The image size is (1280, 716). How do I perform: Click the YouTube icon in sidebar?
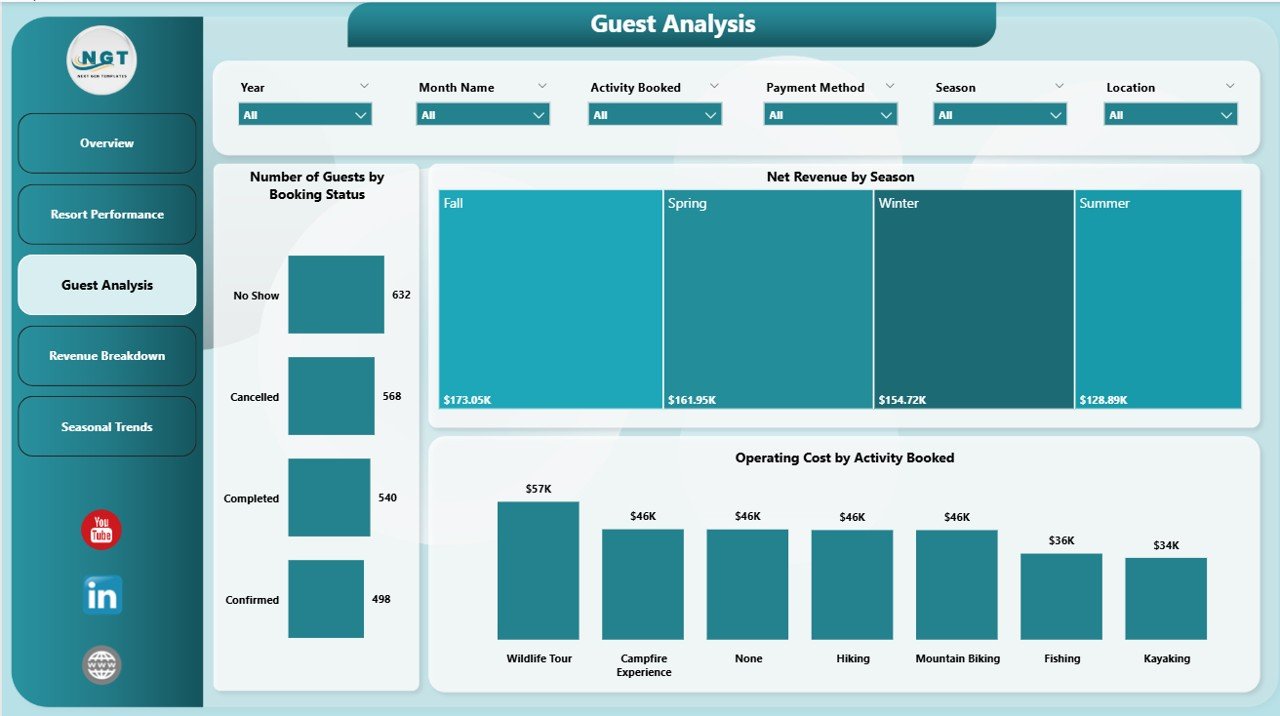[101, 530]
